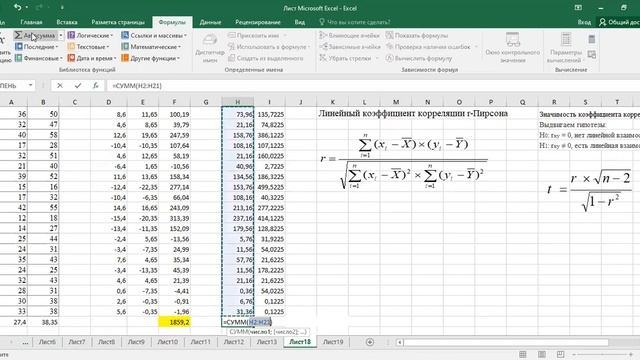Click the Pearson correlation formula image
Image resolution: width=640 pixels, height=360 pixels.
click(x=404, y=162)
